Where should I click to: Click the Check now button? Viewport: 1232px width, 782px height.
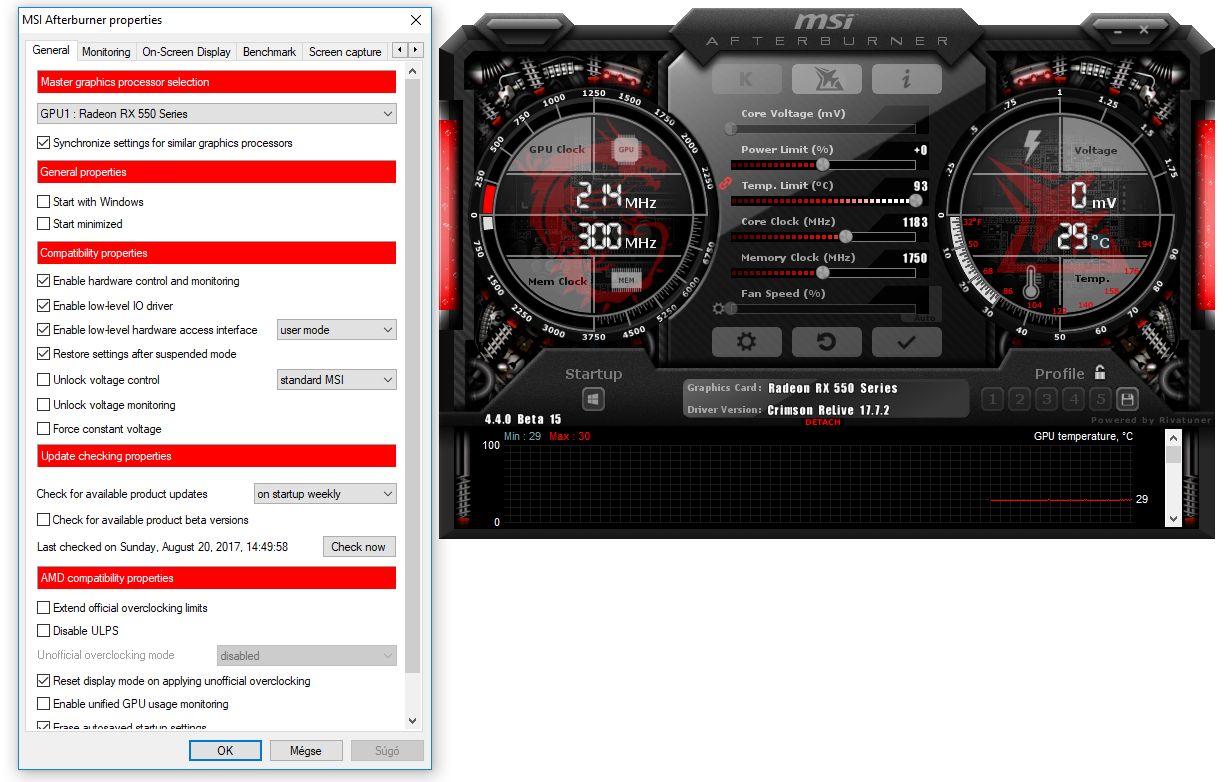coord(359,547)
